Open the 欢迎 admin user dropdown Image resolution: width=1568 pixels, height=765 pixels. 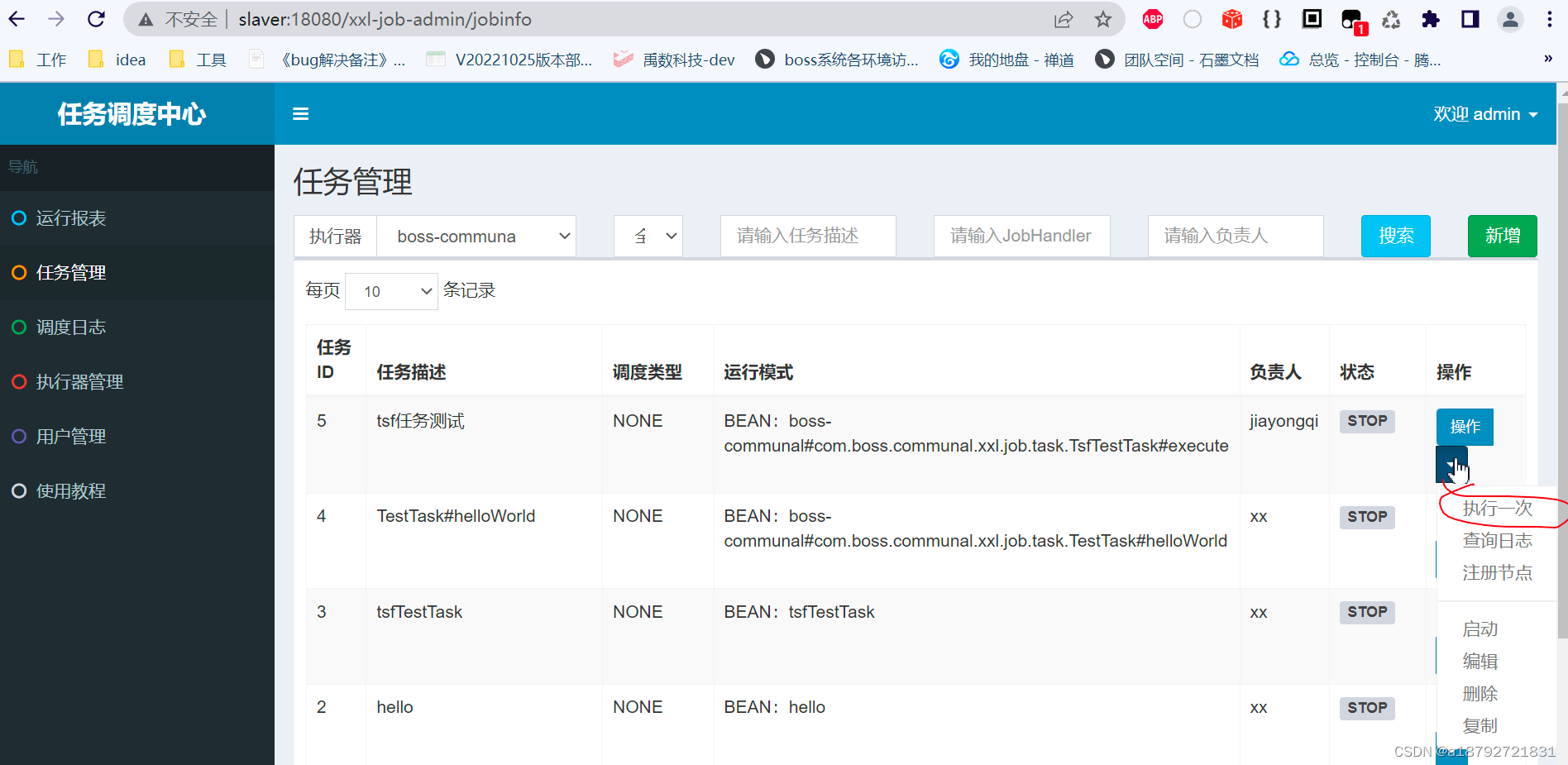1485,114
